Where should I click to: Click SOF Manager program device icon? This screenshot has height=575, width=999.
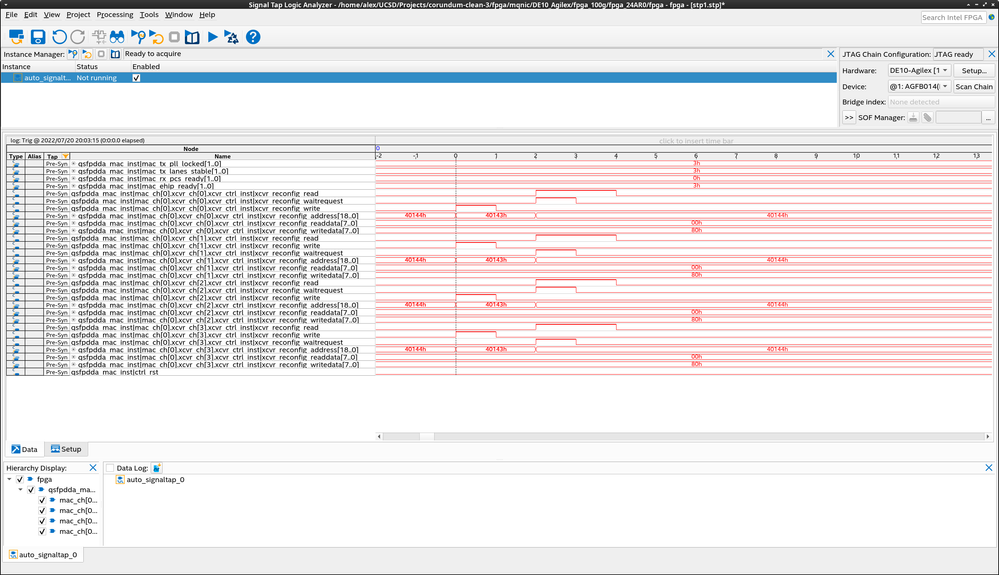tap(913, 118)
